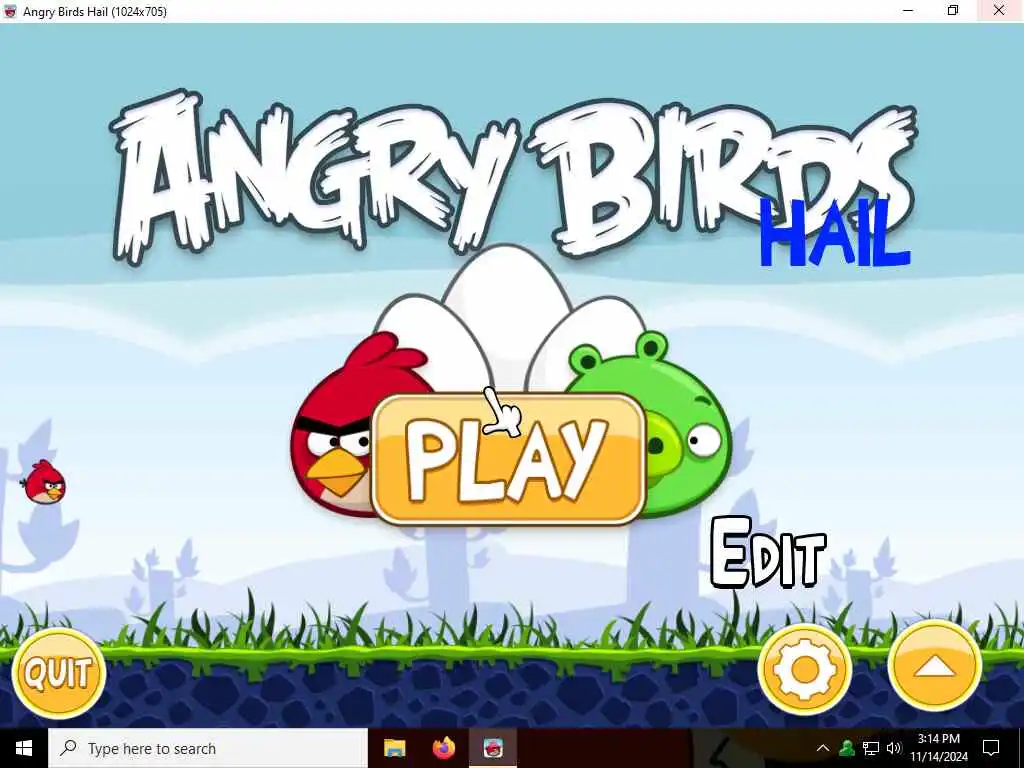This screenshot has width=1024, height=768.
Task: Open the Windows Start menu
Action: click(x=24, y=748)
